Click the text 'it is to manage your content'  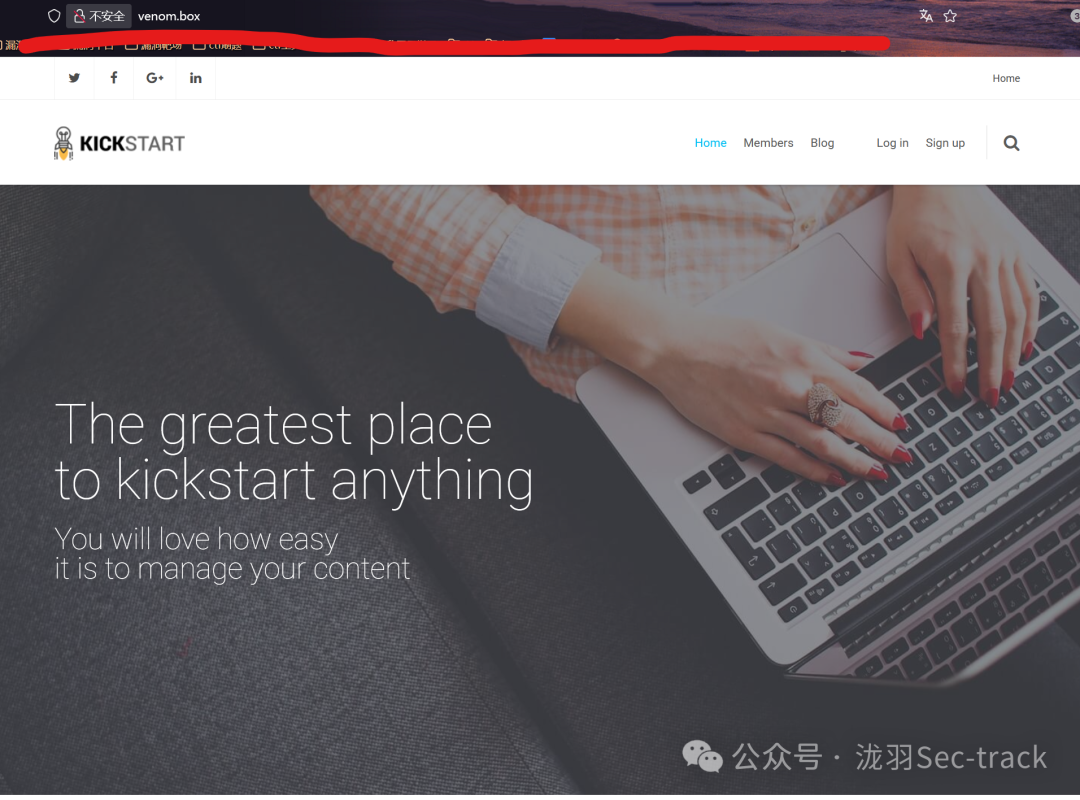(x=232, y=569)
